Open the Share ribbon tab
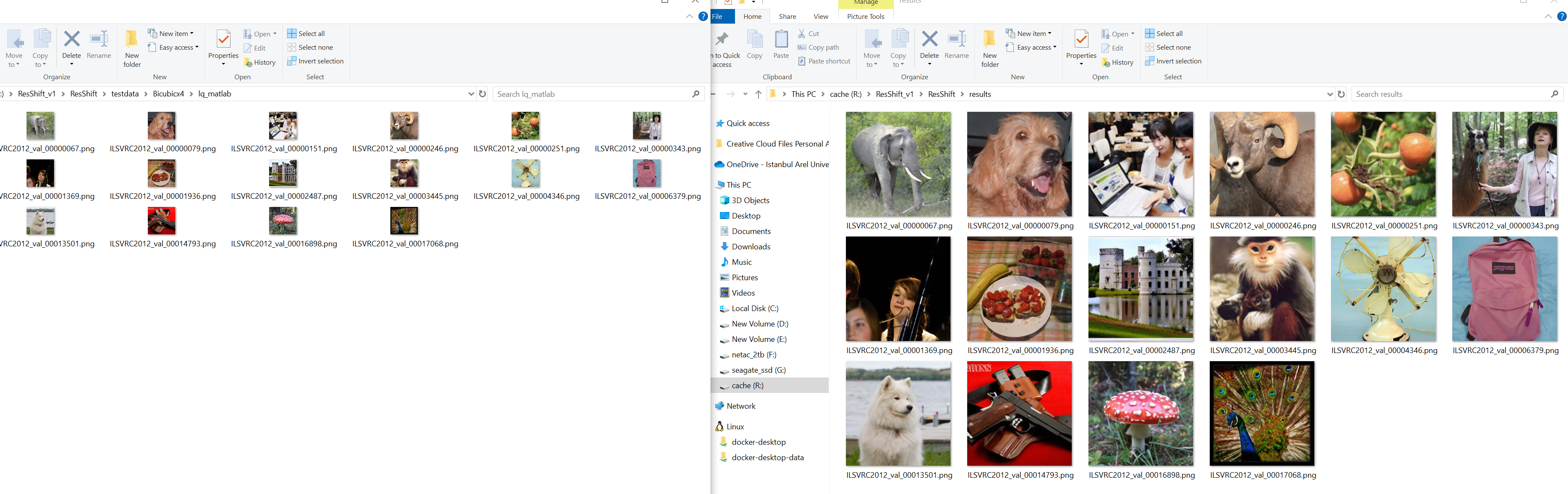The height and width of the screenshot is (494, 1568). (x=787, y=16)
